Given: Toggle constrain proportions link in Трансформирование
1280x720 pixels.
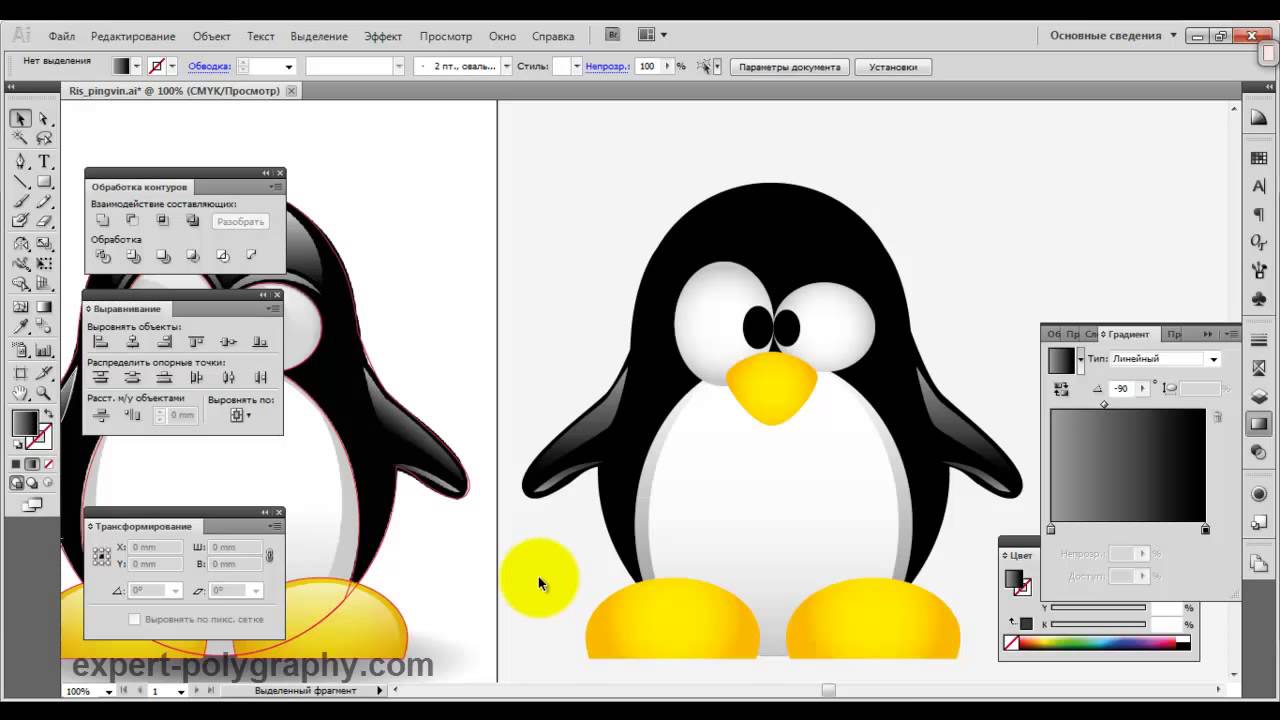Looking at the screenshot, I should (x=269, y=555).
